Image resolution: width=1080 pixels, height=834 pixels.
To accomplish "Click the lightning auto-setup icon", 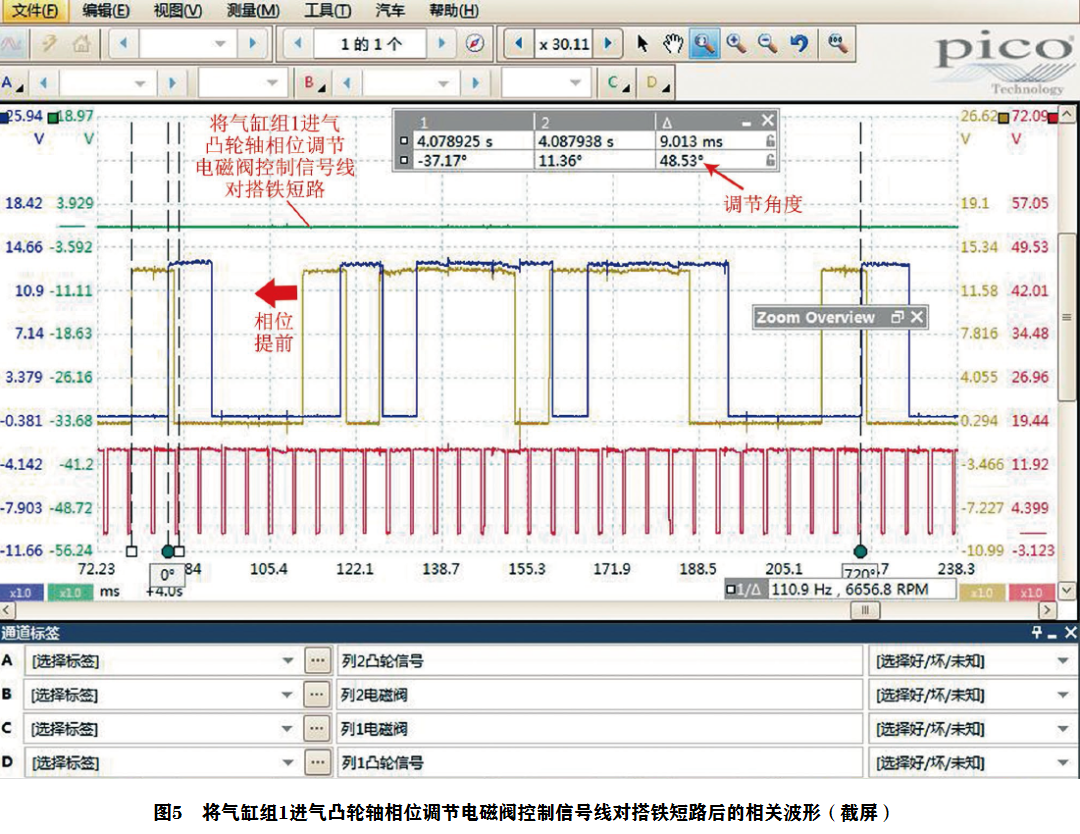I will click(49, 44).
